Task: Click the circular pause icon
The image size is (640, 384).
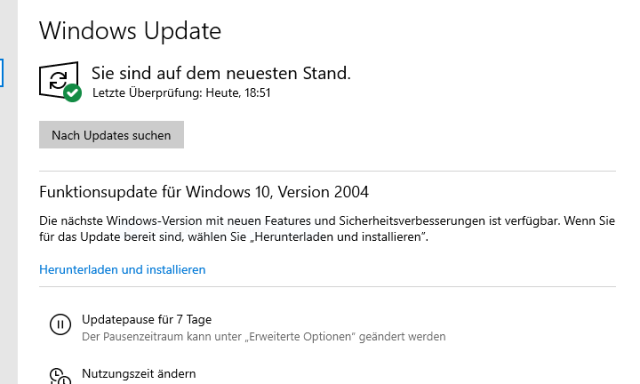Action: [60, 324]
